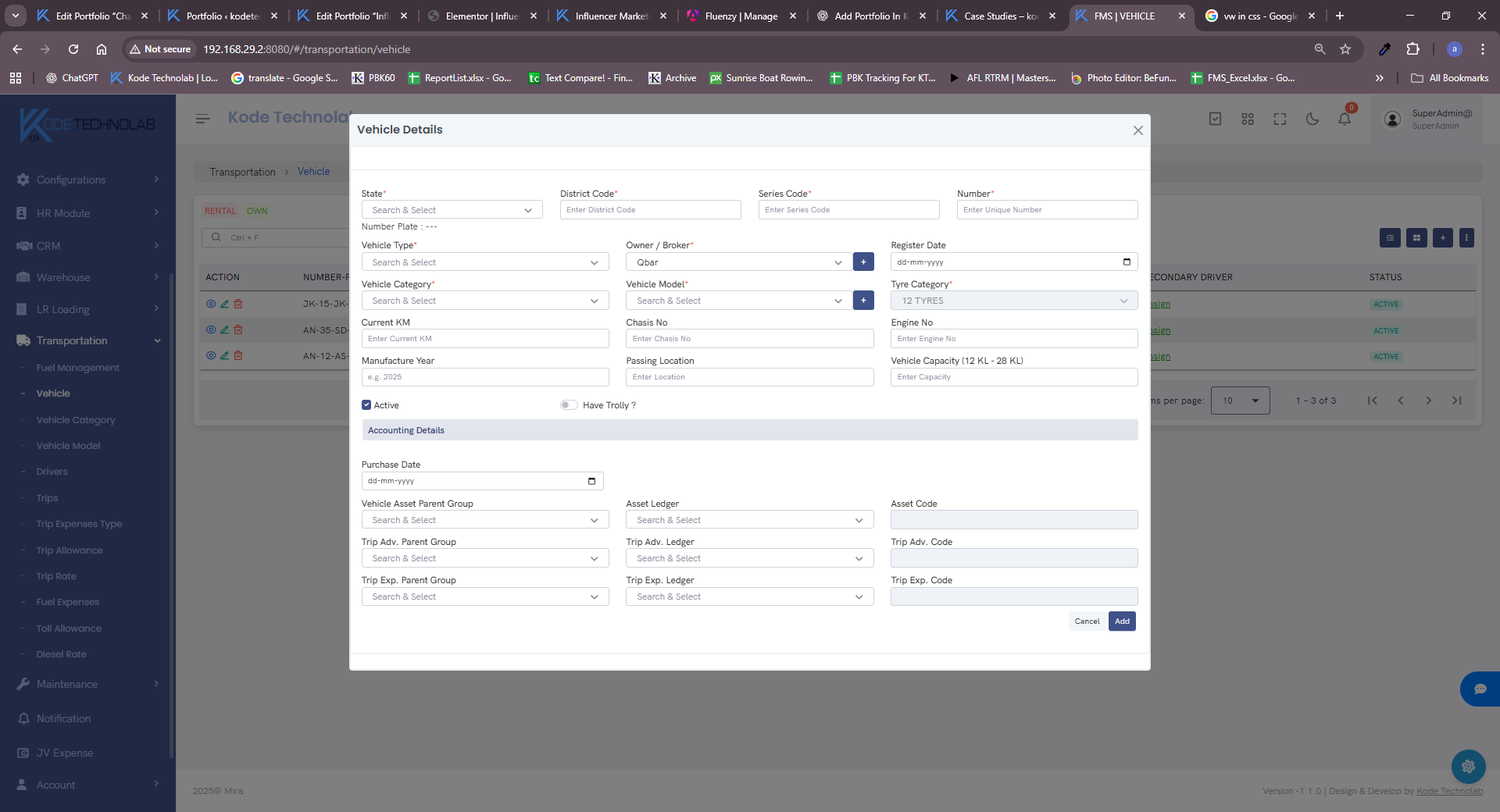Open the notifications bell icon
The width and height of the screenshot is (1500, 812).
[x=1345, y=119]
